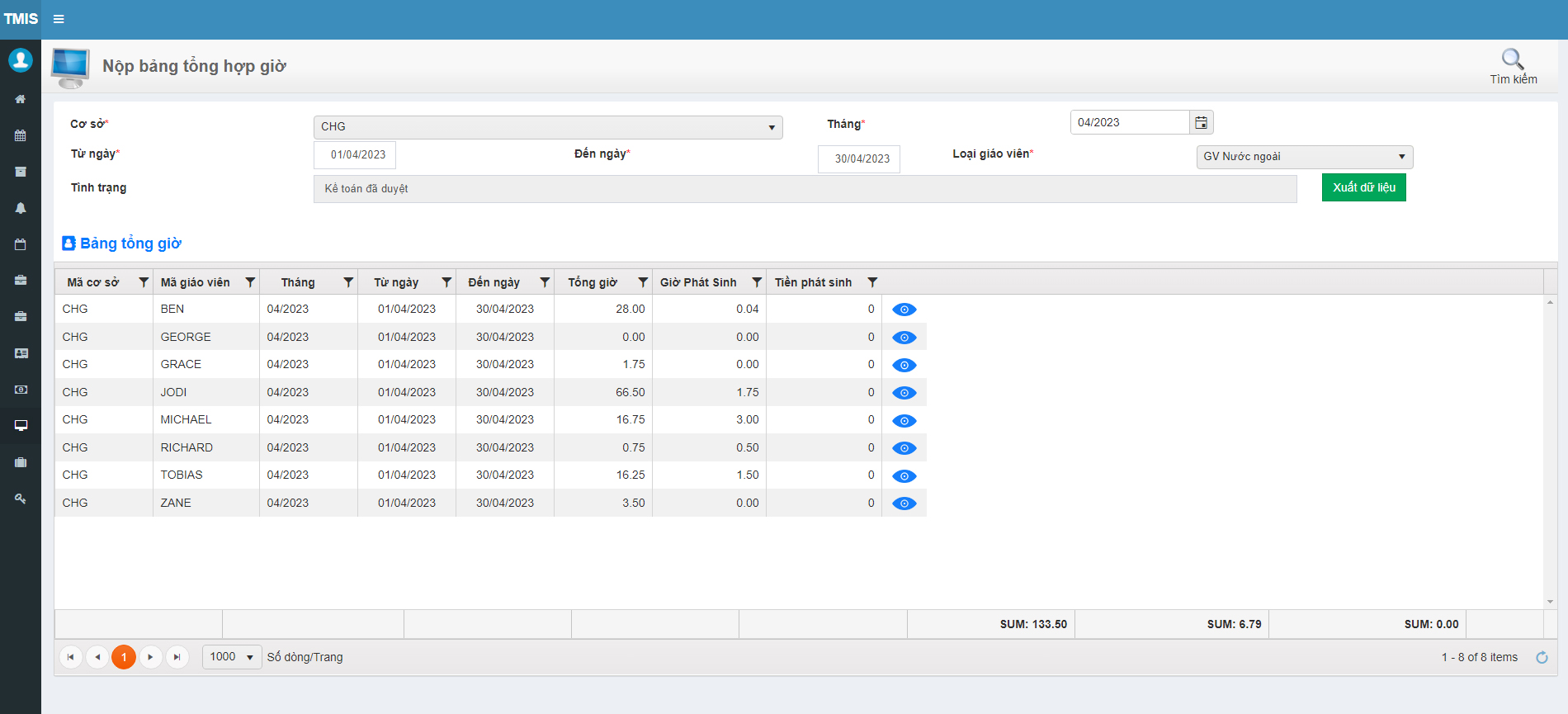Expand the Loại giáo viên dropdown

pyautogui.click(x=1305, y=157)
